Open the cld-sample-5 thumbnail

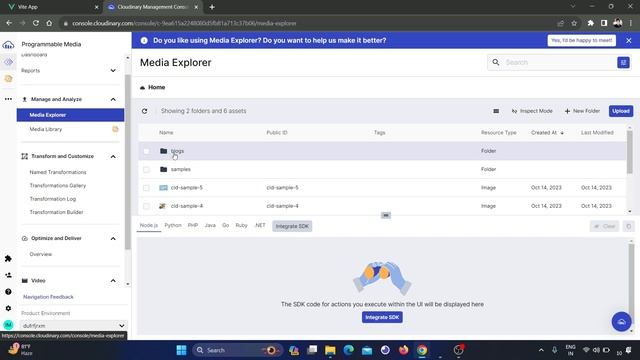tap(163, 188)
